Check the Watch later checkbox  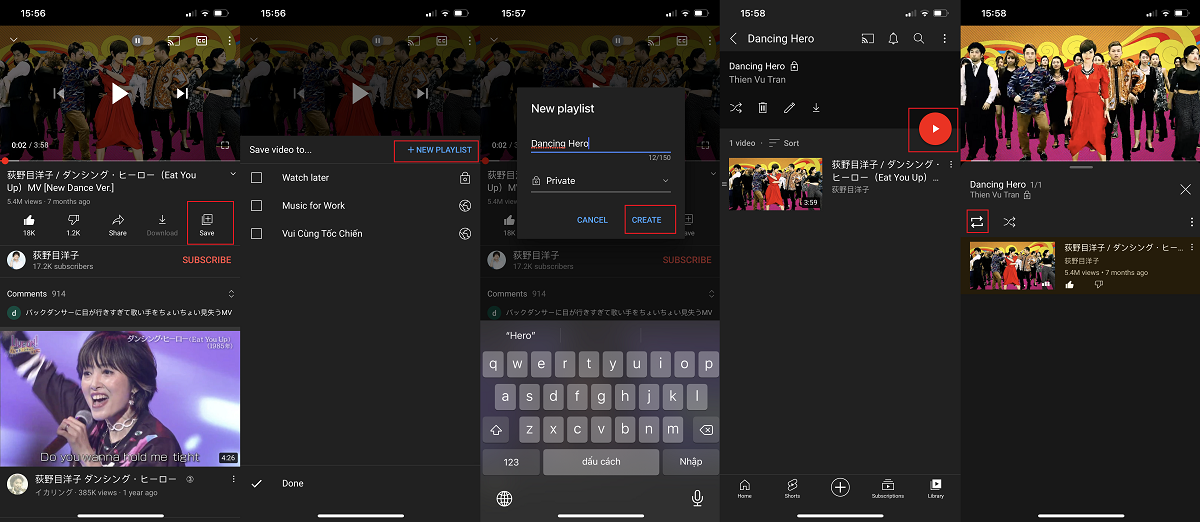pos(257,178)
